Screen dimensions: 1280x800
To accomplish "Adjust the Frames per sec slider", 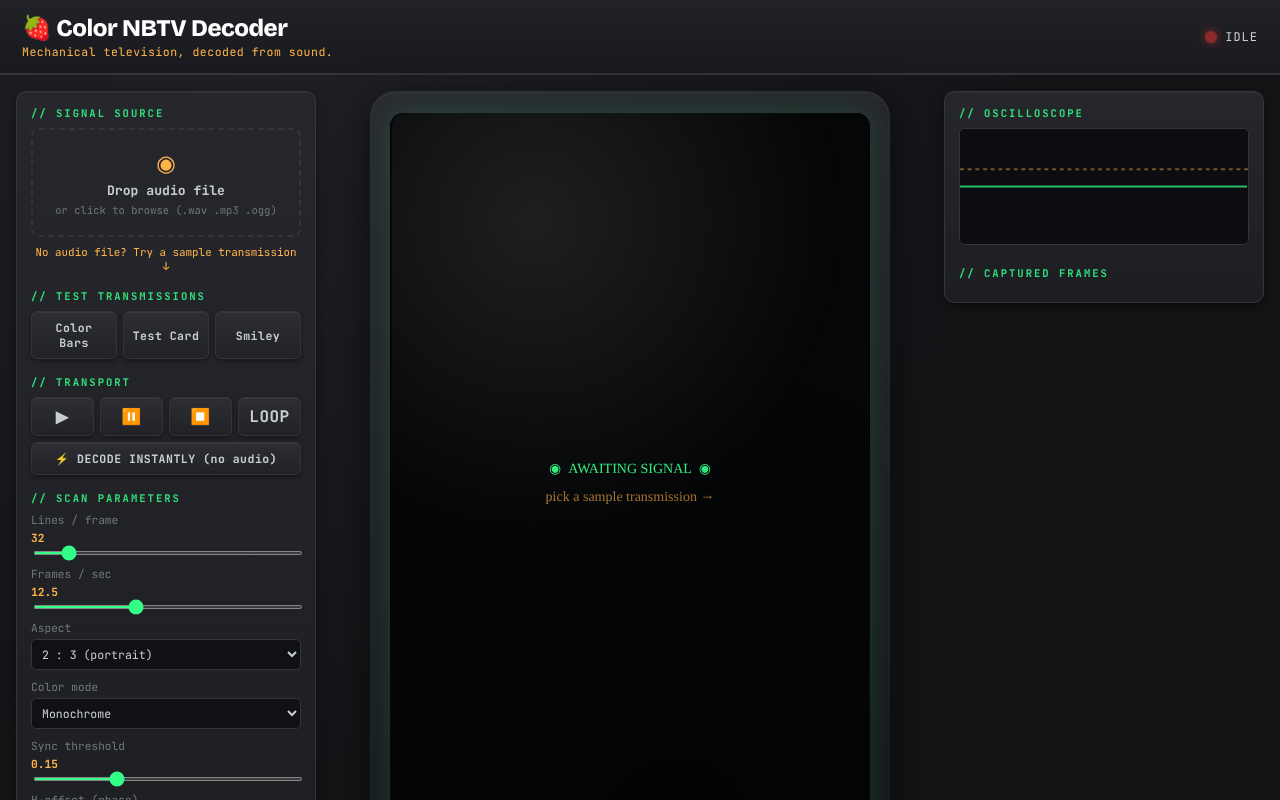I will (x=167, y=607).
